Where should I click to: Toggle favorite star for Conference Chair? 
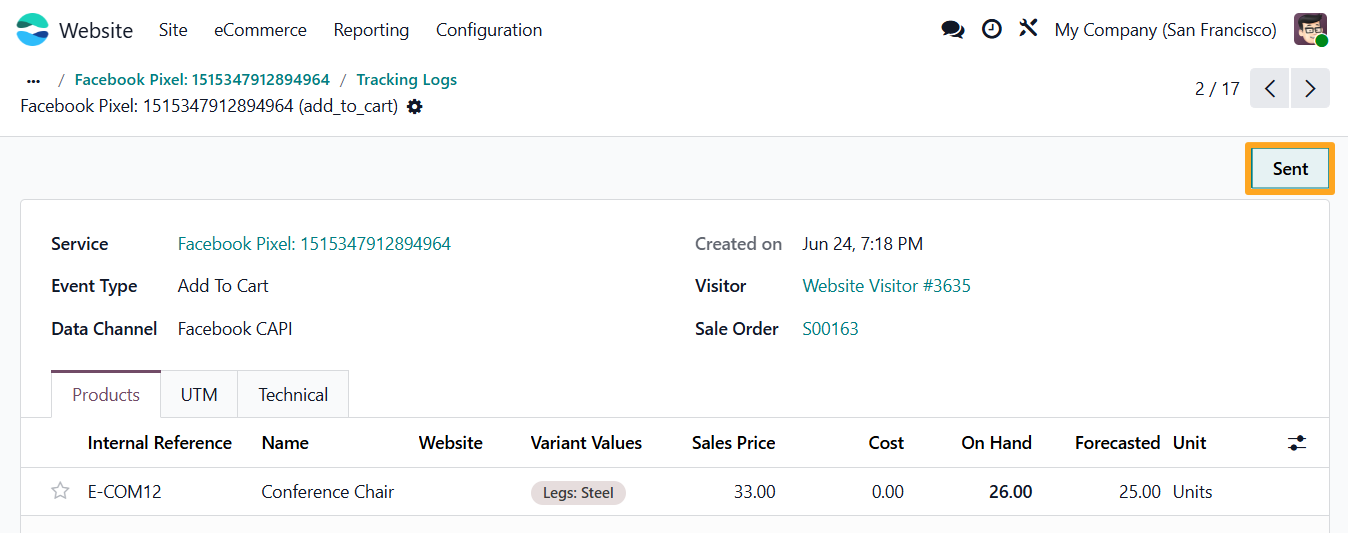click(61, 492)
